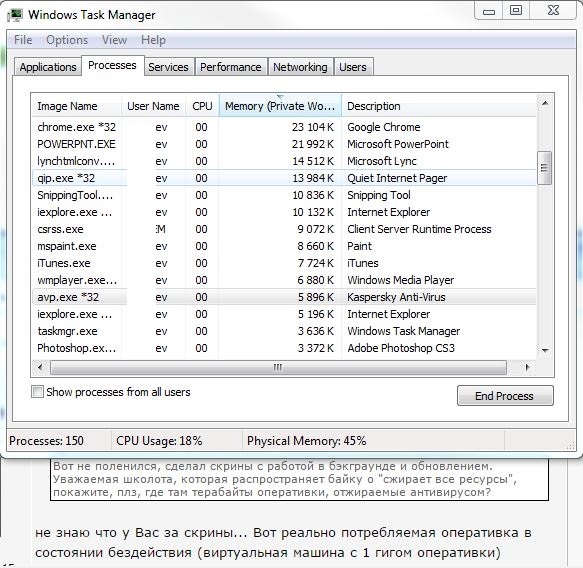Select iexplore.exe using 5 196 K
Image resolution: width=583 pixels, height=568 pixels.
pyautogui.click(x=284, y=314)
